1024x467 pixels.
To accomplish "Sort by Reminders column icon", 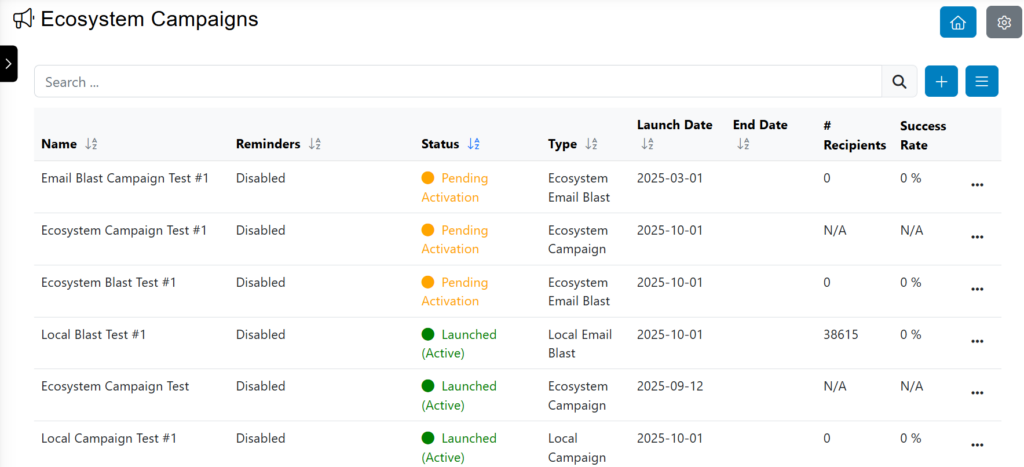I will pos(314,144).
